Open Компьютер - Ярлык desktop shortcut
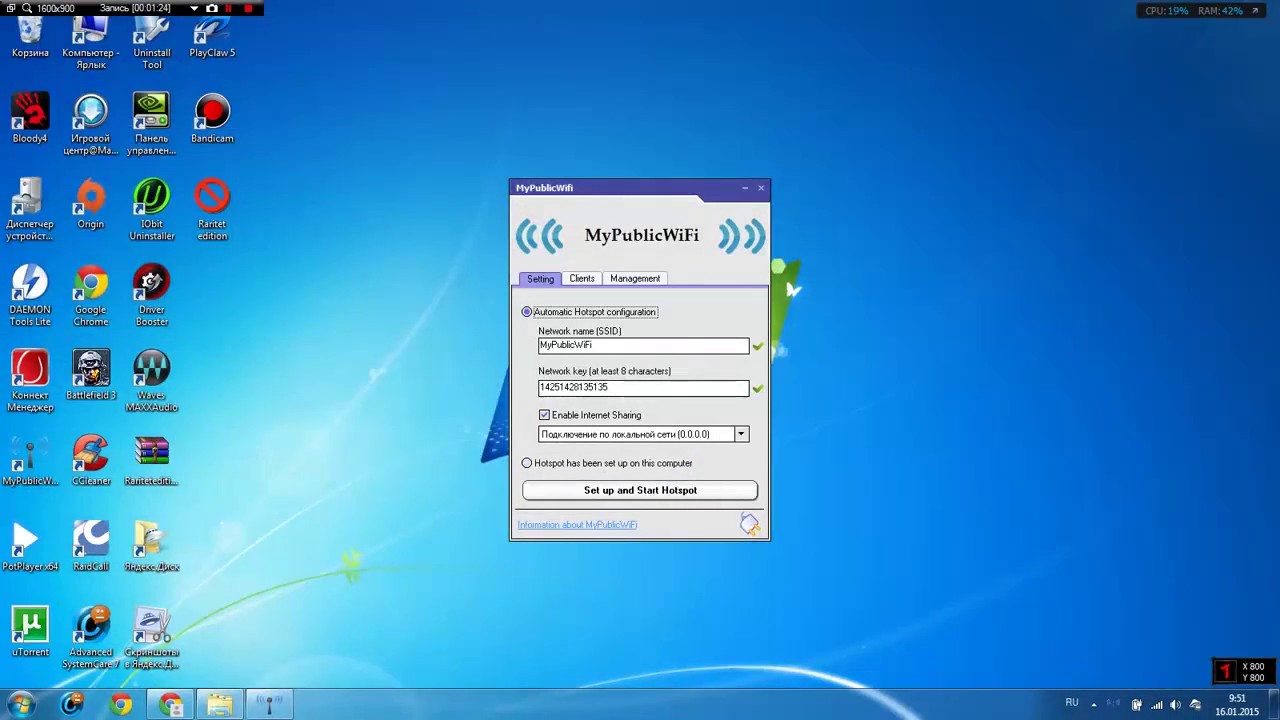 tap(91, 41)
